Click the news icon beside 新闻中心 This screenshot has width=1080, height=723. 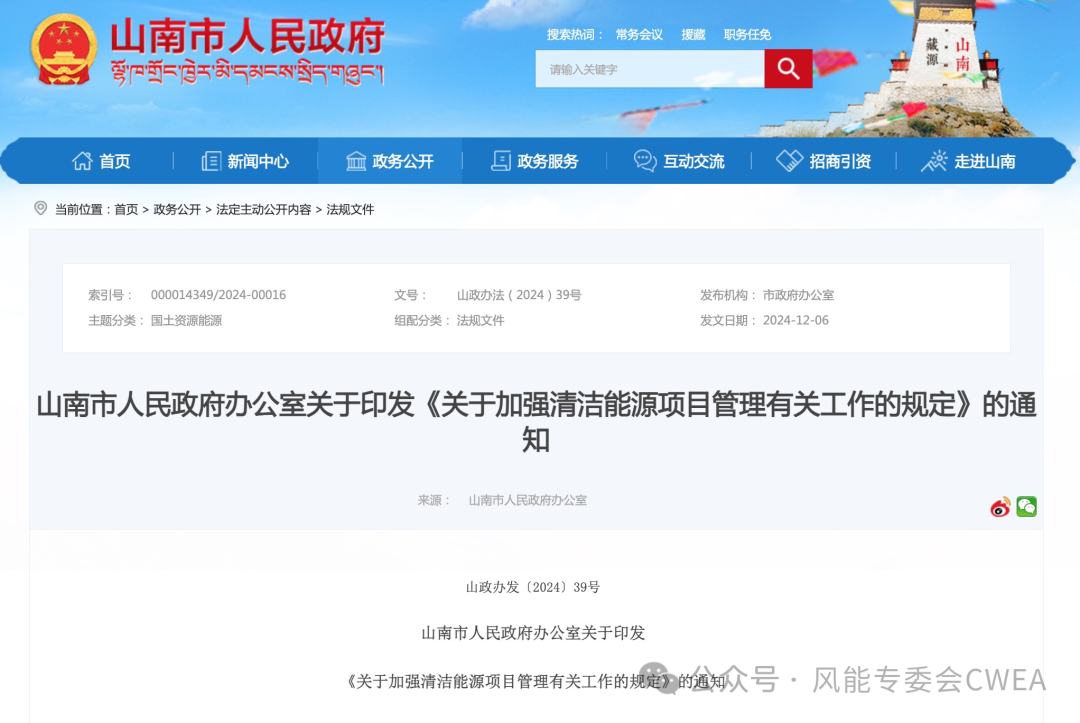click(x=211, y=161)
